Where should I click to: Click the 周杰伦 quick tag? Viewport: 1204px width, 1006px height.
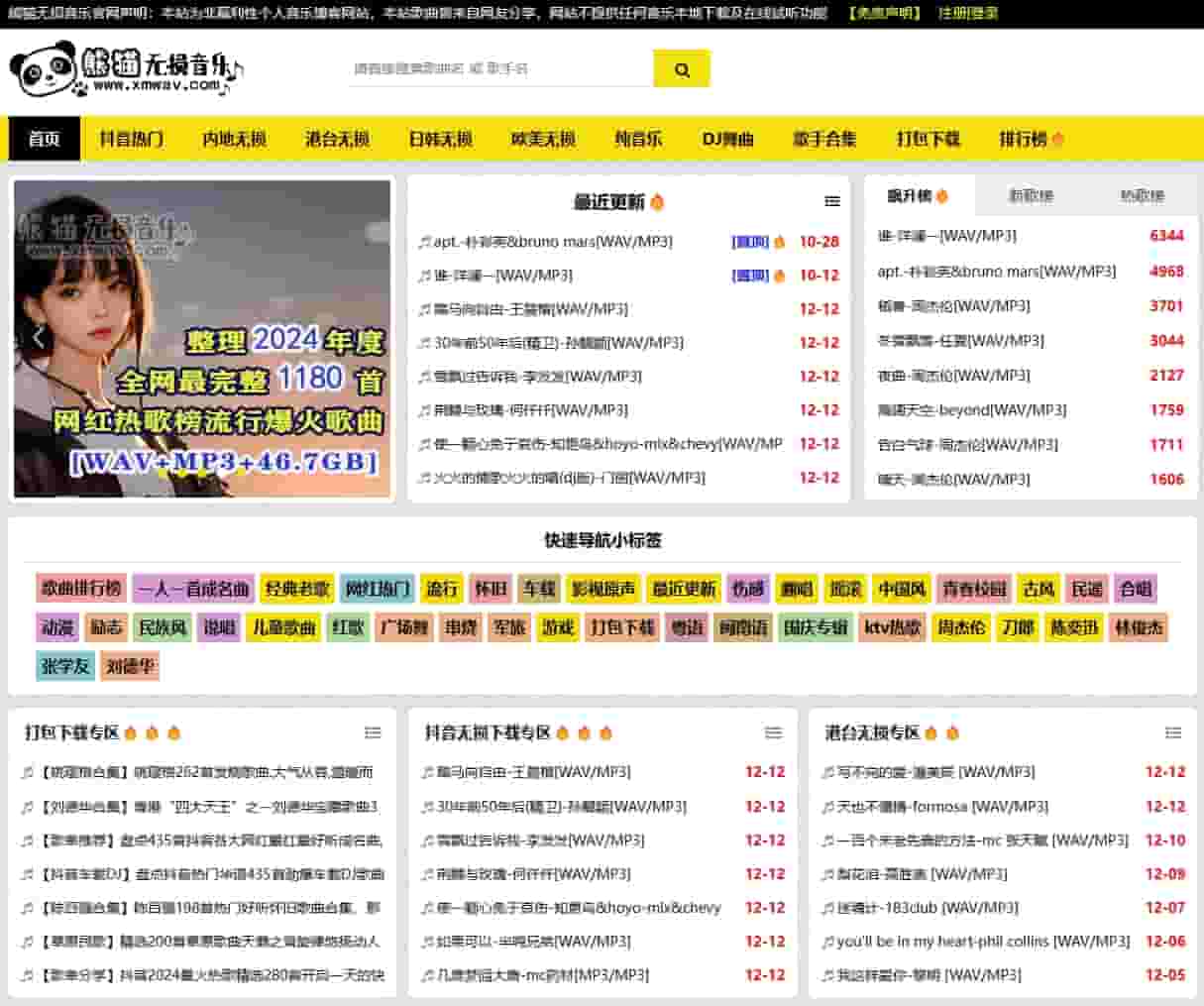pos(961,627)
